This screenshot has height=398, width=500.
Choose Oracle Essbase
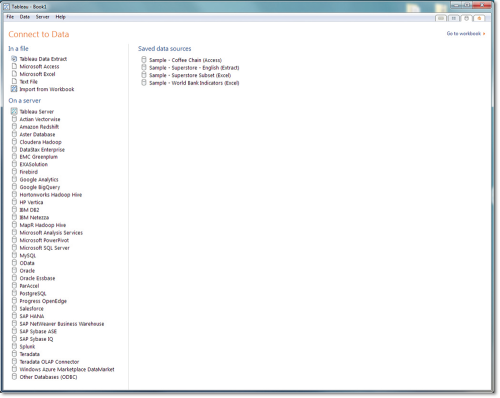37,278
